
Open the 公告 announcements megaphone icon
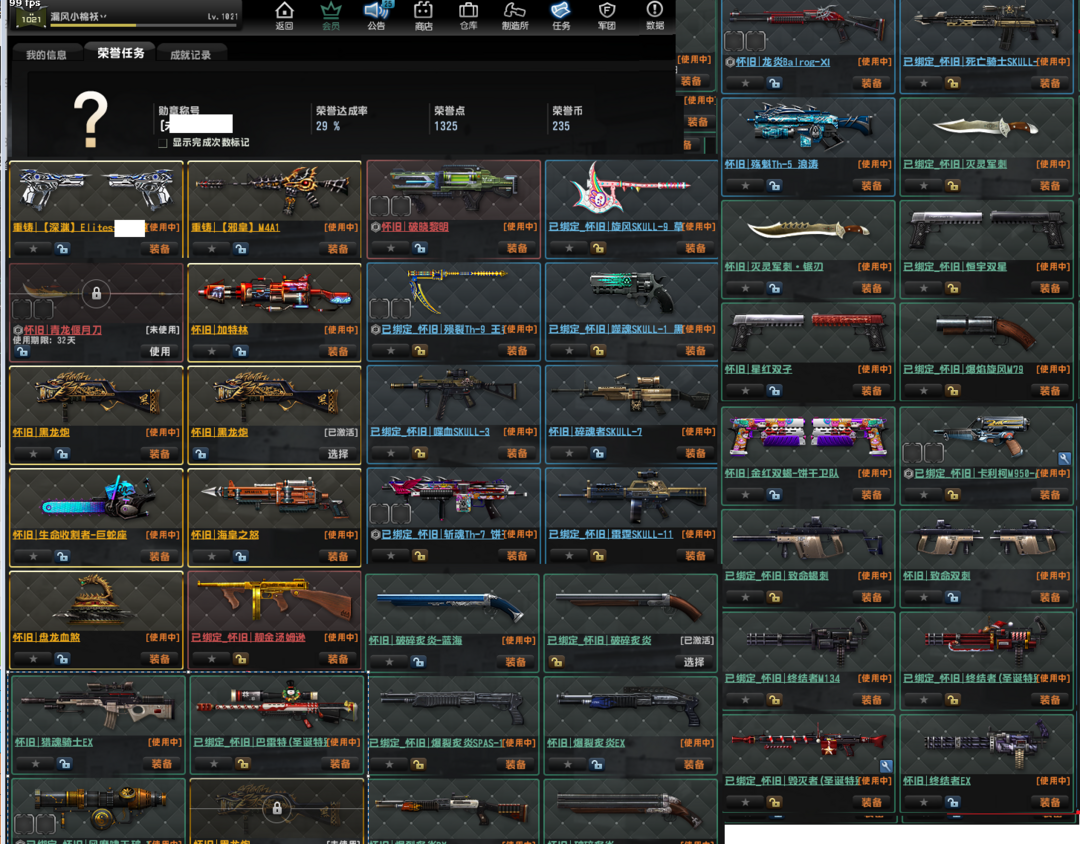click(x=377, y=14)
